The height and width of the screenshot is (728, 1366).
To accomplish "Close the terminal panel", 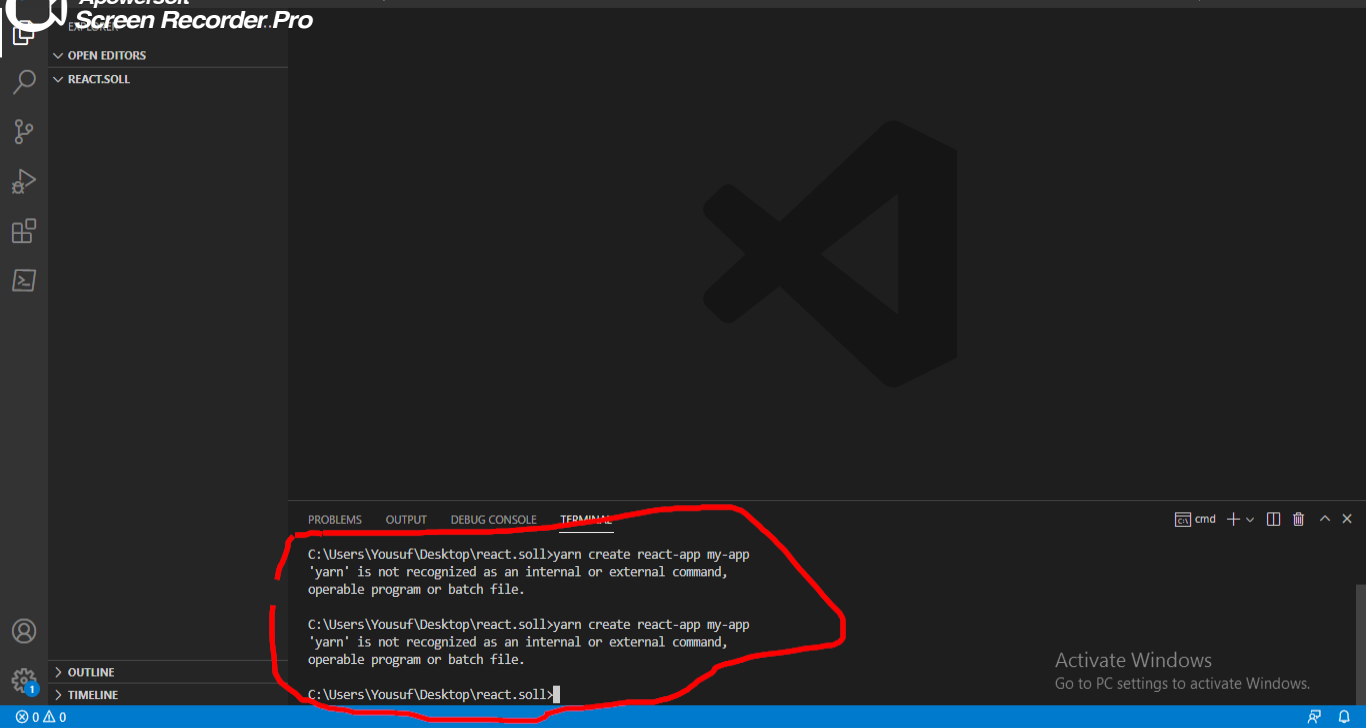I will (x=1347, y=519).
